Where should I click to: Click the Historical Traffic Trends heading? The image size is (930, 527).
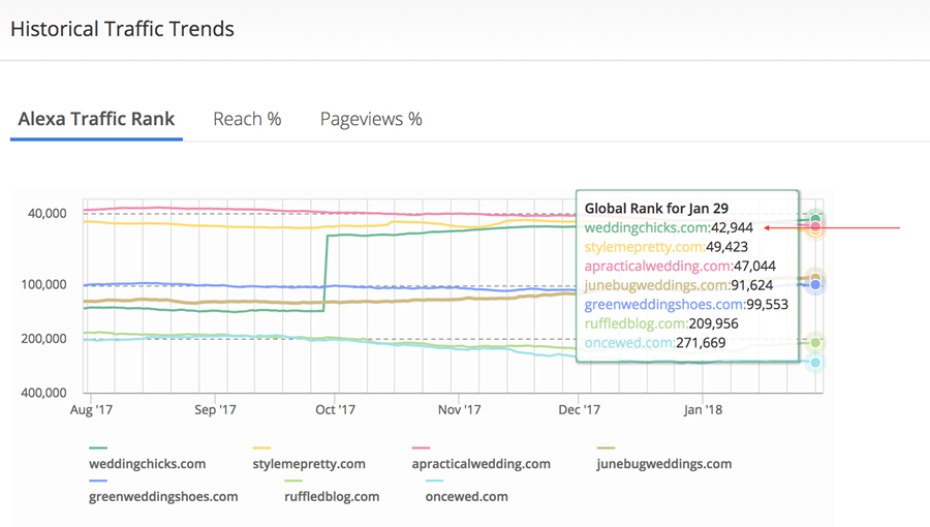[x=122, y=29]
